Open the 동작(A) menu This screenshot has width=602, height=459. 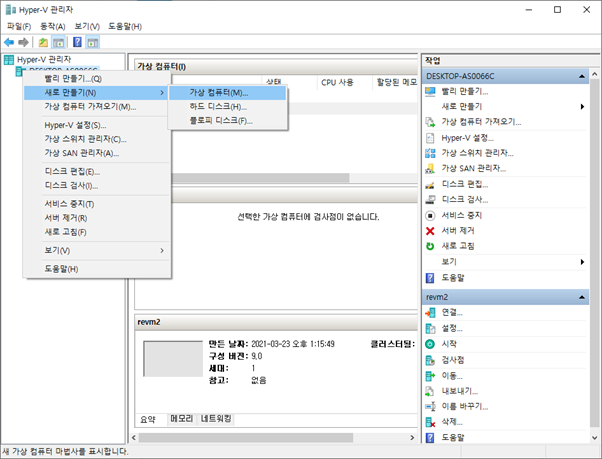pos(53,26)
